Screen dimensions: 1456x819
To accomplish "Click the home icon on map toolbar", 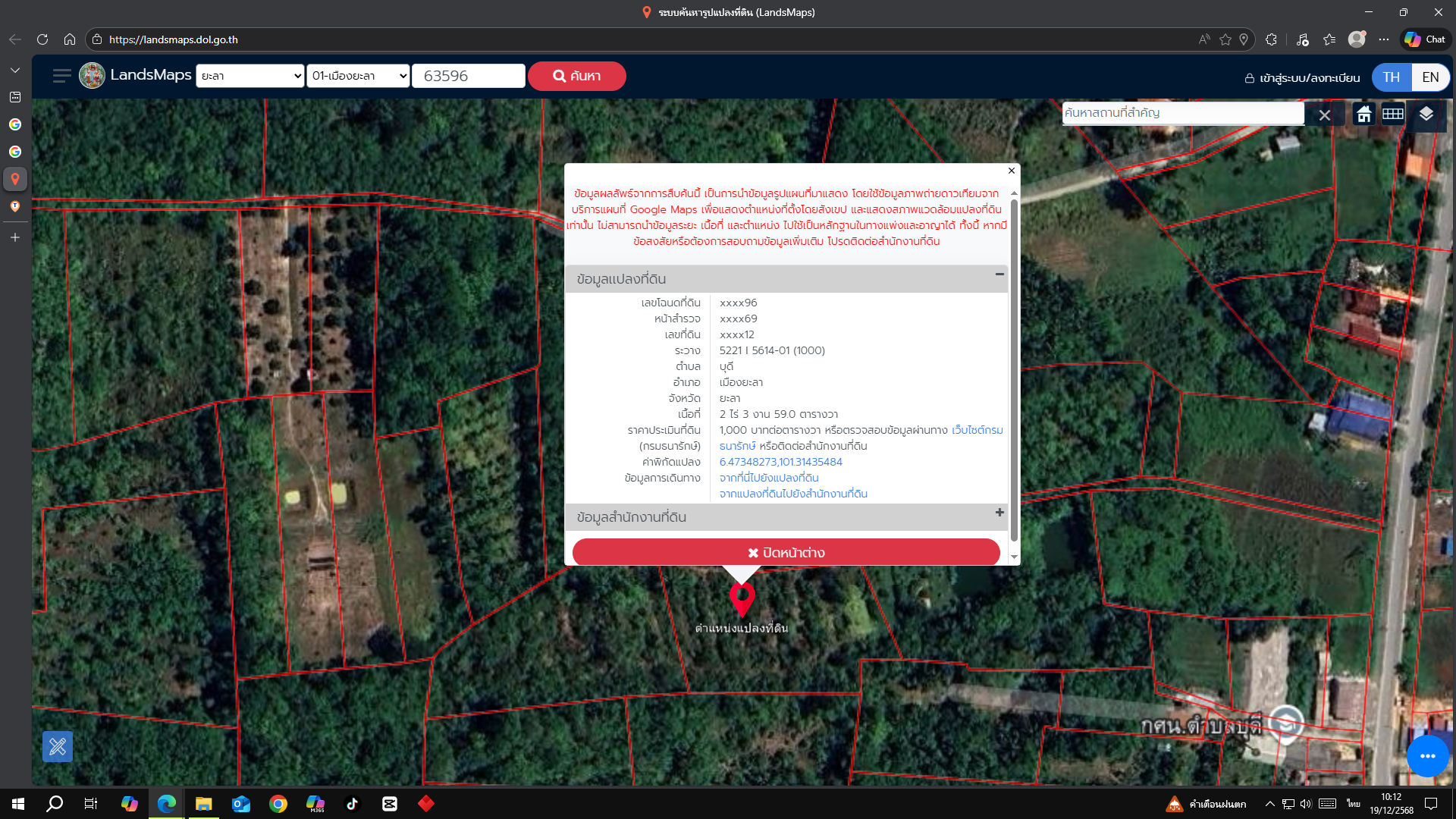I will [x=1363, y=115].
